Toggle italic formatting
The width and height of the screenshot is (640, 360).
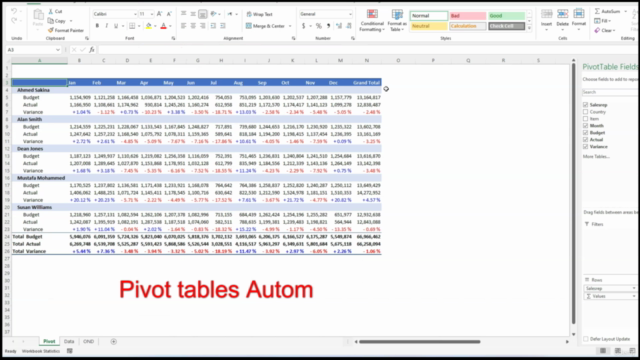[x=107, y=26]
